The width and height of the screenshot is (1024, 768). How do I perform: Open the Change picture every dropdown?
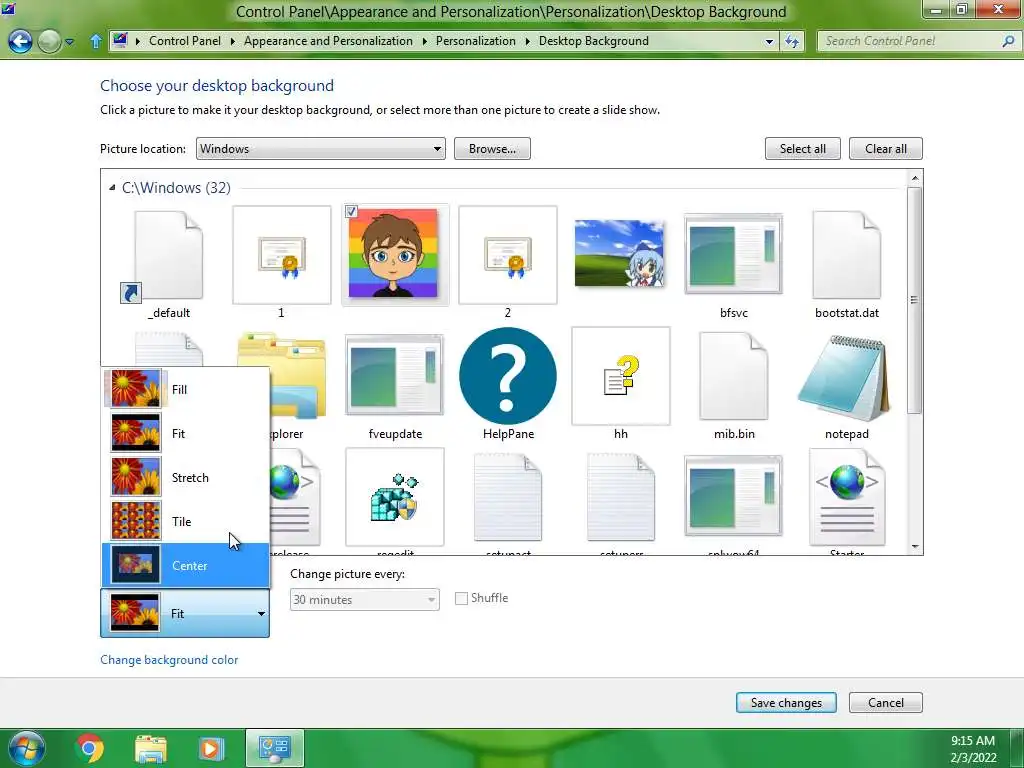tap(364, 600)
